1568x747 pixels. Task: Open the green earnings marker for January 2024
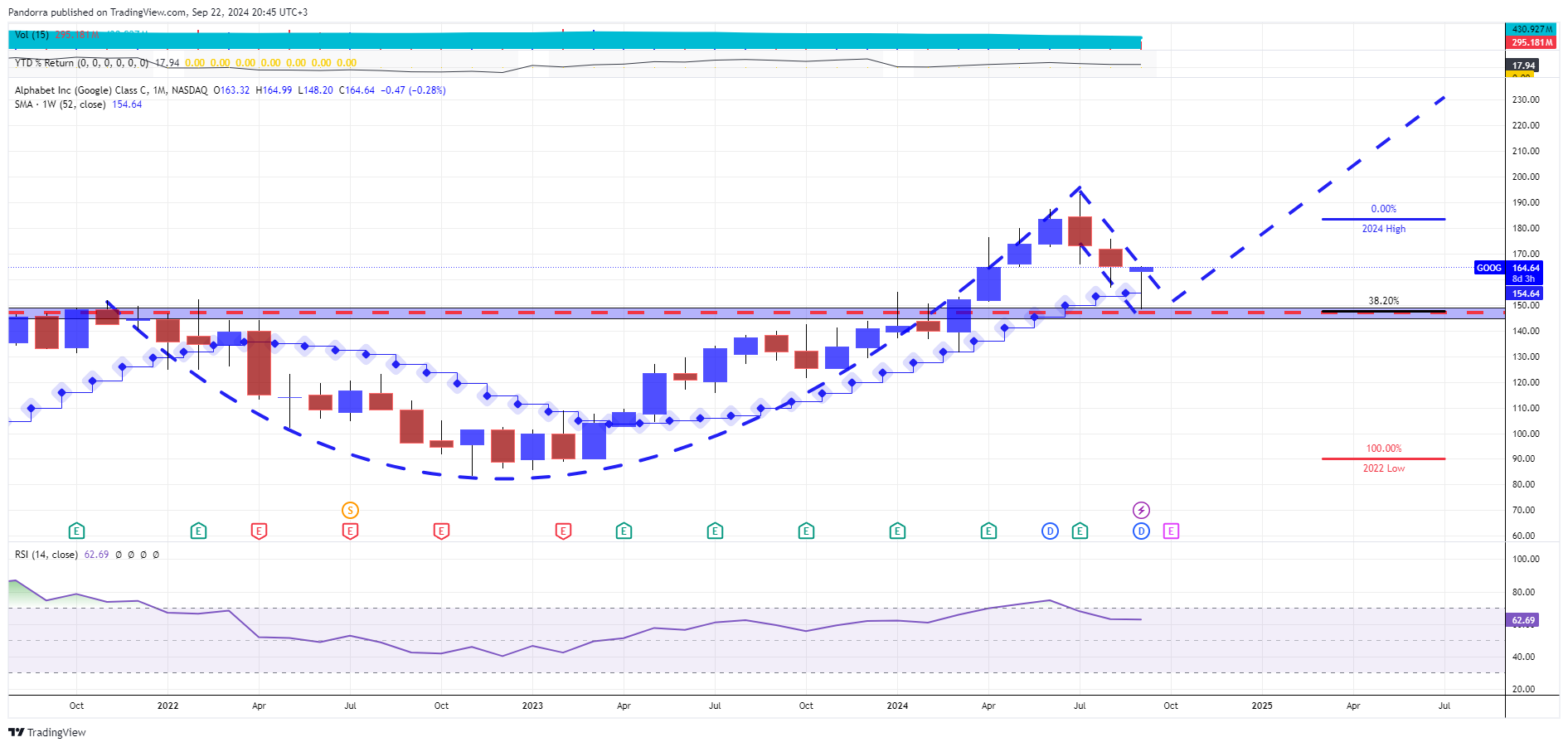[897, 531]
